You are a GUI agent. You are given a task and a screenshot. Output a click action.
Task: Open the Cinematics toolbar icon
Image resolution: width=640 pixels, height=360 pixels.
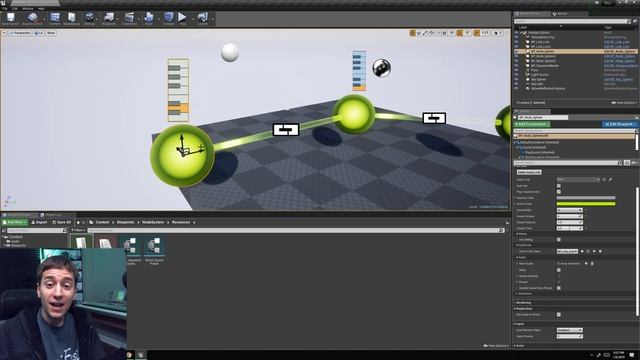pos(129,18)
